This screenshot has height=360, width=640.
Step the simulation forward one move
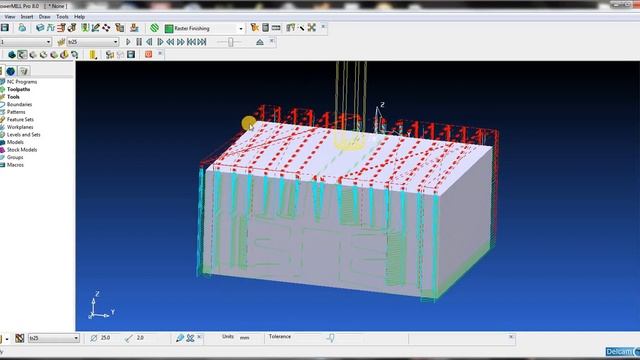click(x=160, y=42)
